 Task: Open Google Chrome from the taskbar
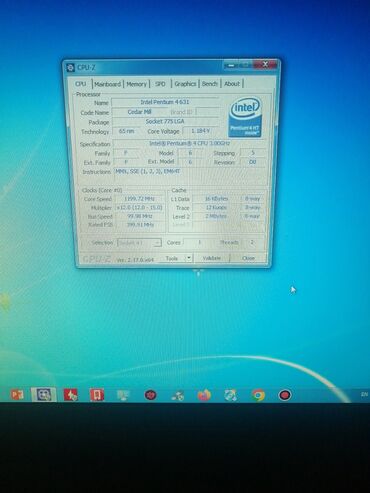pos(258,395)
